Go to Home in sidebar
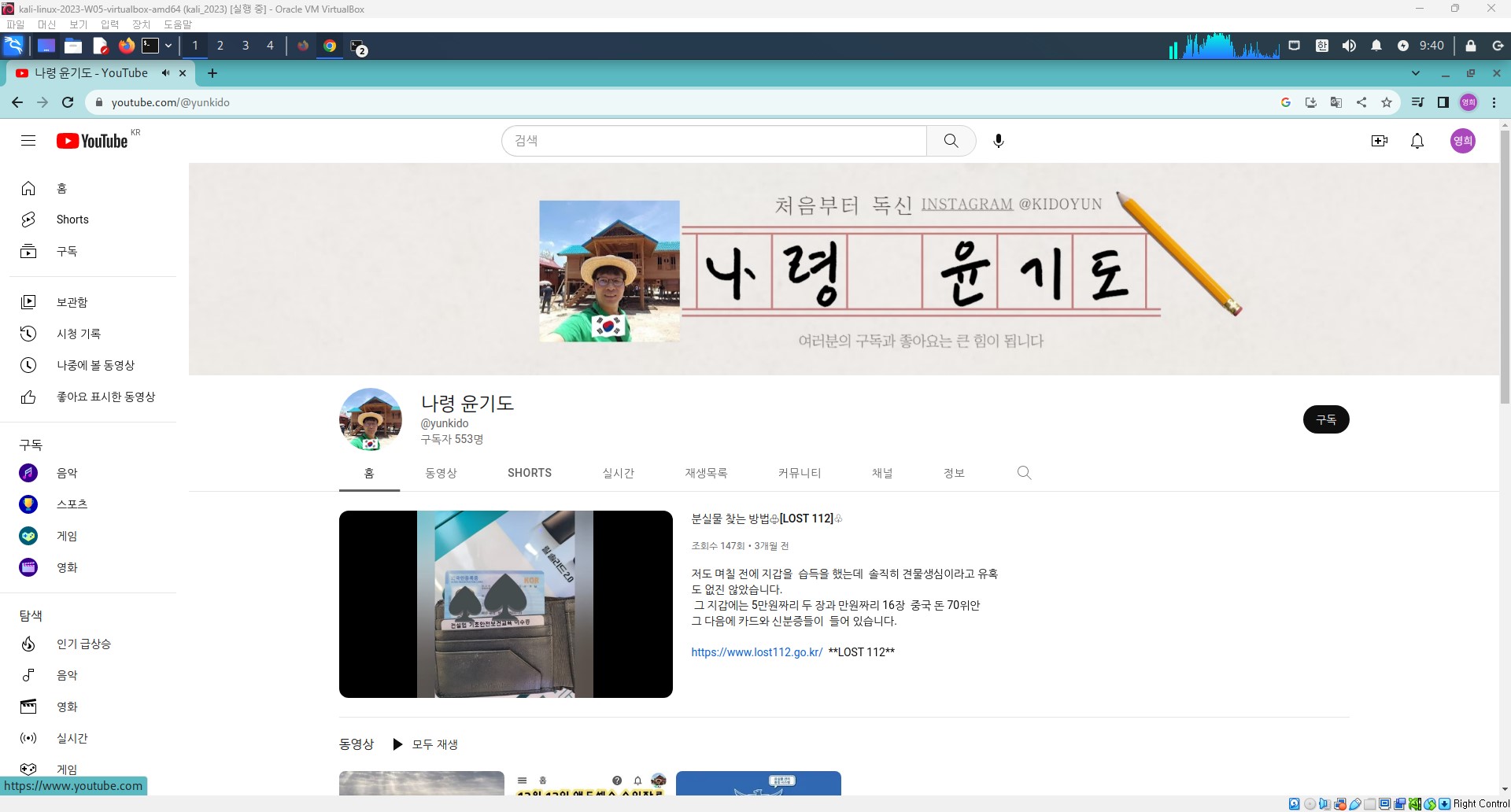 (x=93, y=188)
